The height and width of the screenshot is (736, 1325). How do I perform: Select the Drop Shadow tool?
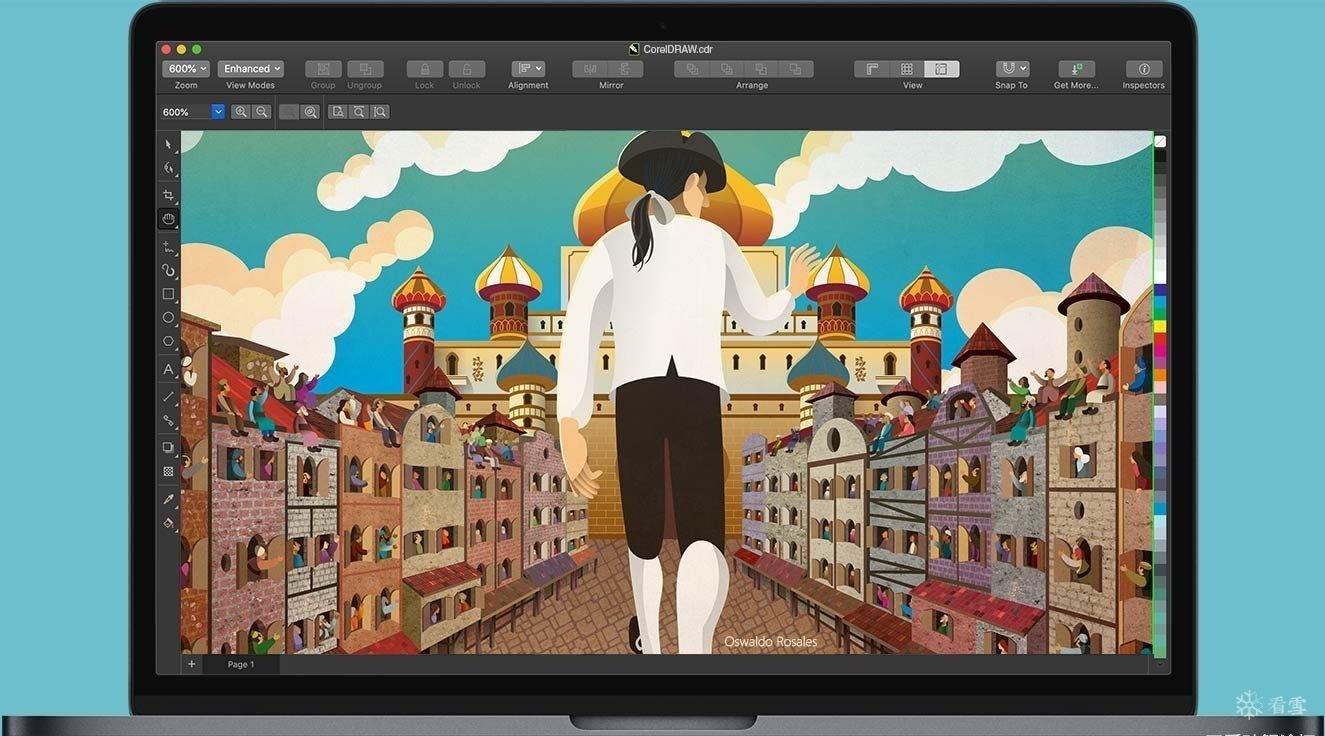click(x=168, y=447)
